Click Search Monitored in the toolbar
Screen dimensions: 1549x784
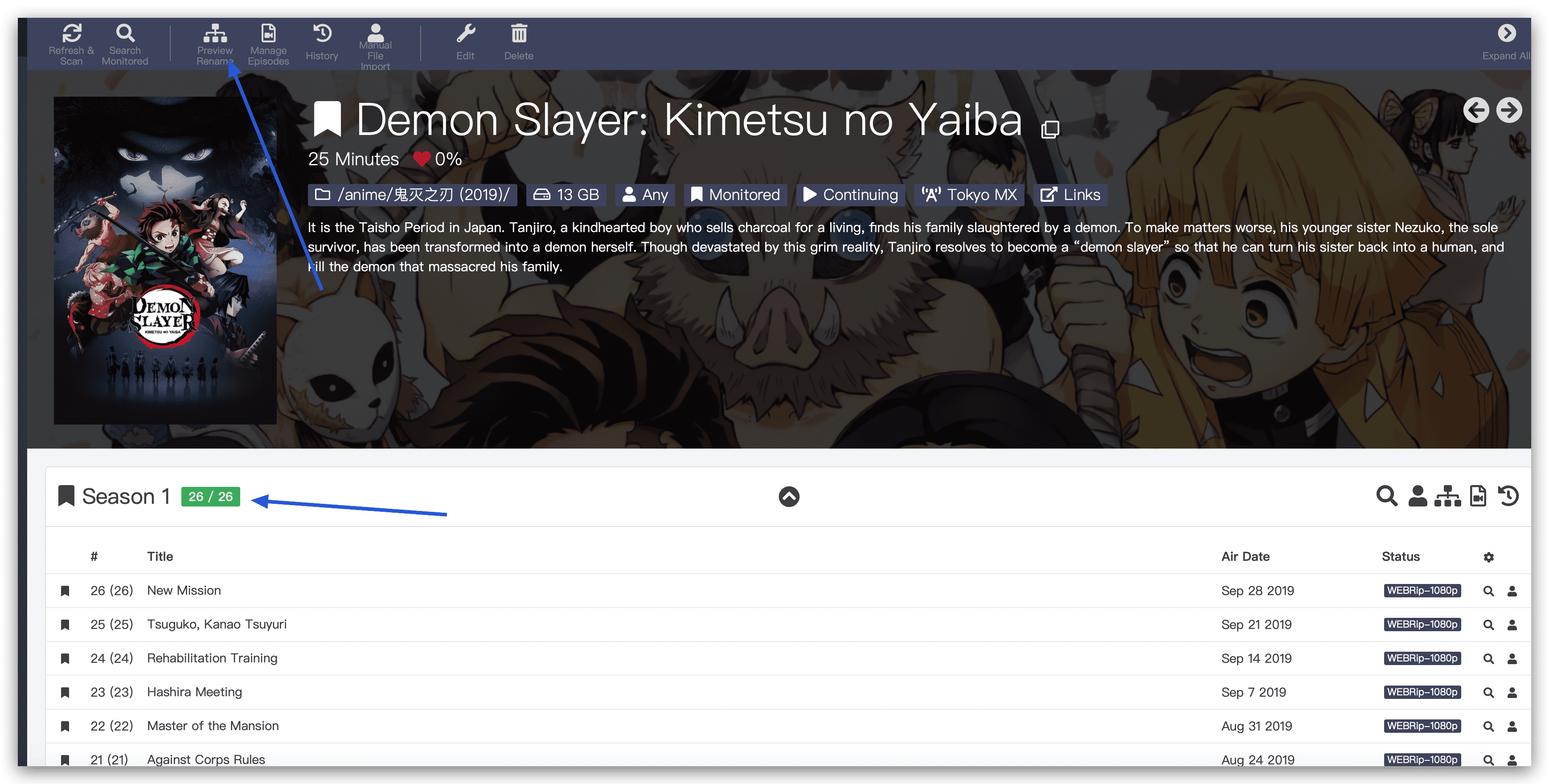click(125, 44)
